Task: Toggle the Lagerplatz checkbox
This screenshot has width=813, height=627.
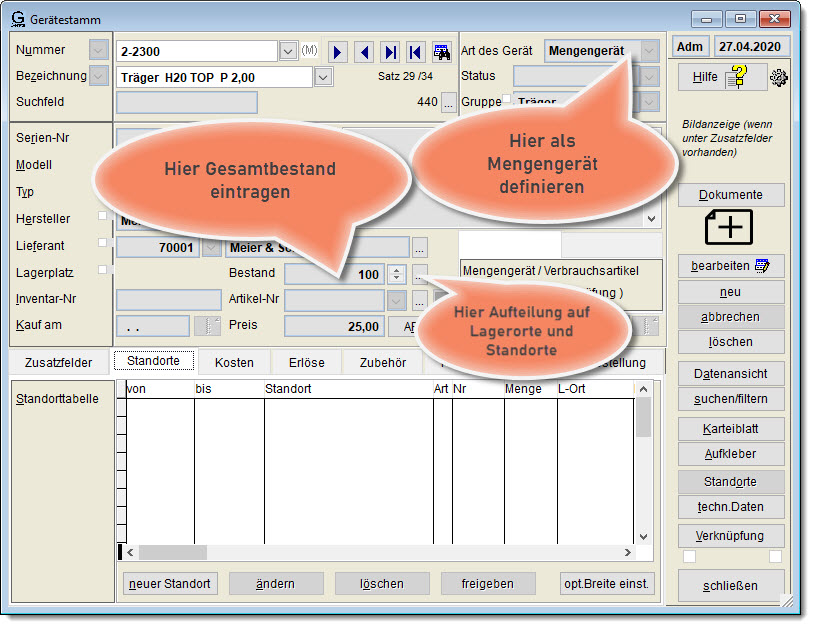Action: click(102, 270)
